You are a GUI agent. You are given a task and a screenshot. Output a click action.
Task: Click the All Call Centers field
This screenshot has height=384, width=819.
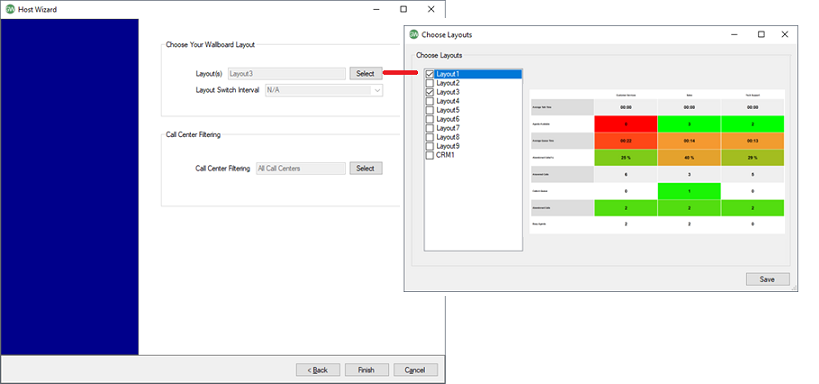301,168
